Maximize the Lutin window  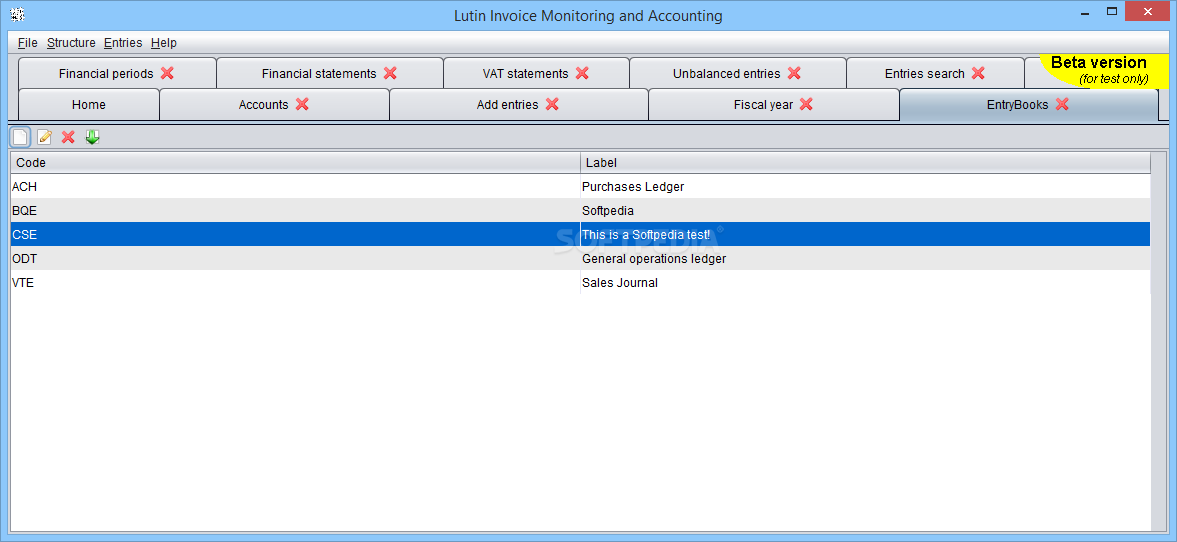pyautogui.click(x=1112, y=12)
